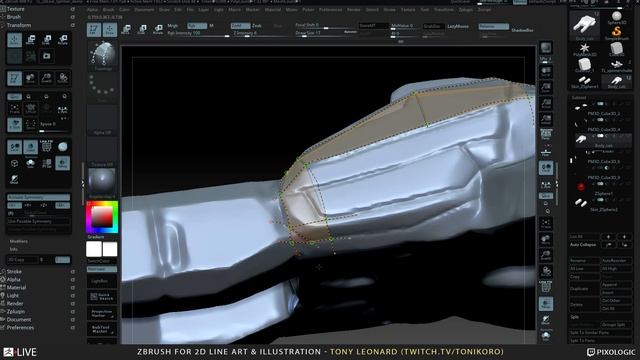
Task: Toggle the >X< symmetry axis button
Action: pyautogui.click(x=15, y=205)
